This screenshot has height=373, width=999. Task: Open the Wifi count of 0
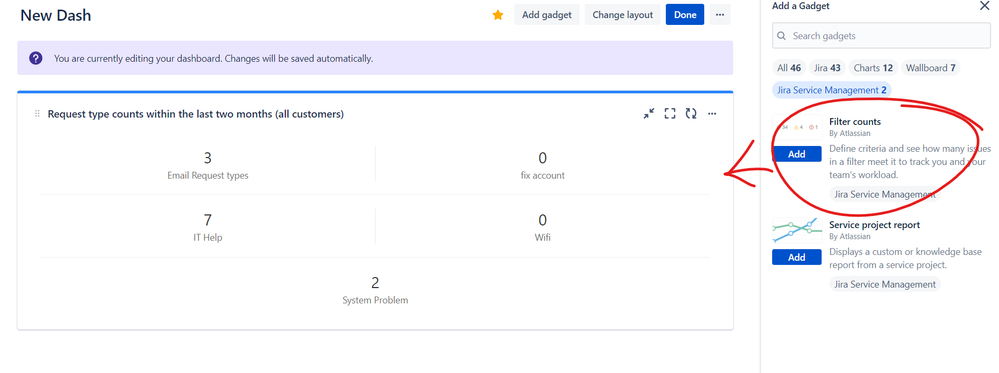(x=543, y=220)
